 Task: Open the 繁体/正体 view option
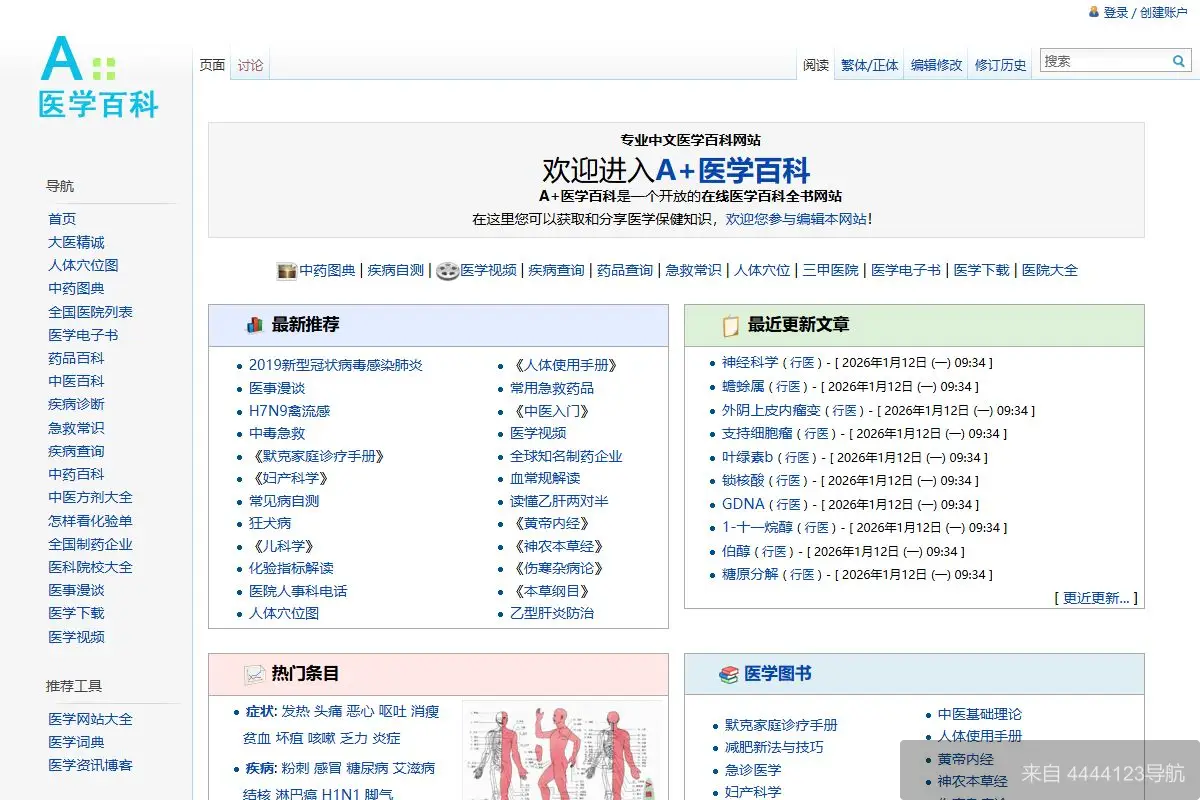click(868, 64)
